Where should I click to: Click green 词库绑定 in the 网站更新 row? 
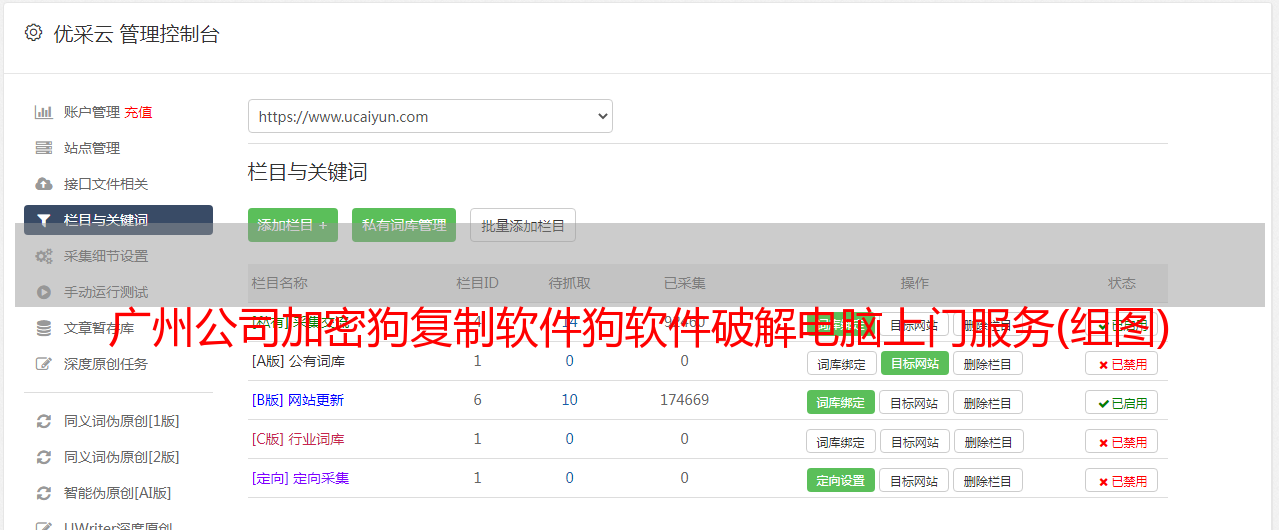pos(841,402)
